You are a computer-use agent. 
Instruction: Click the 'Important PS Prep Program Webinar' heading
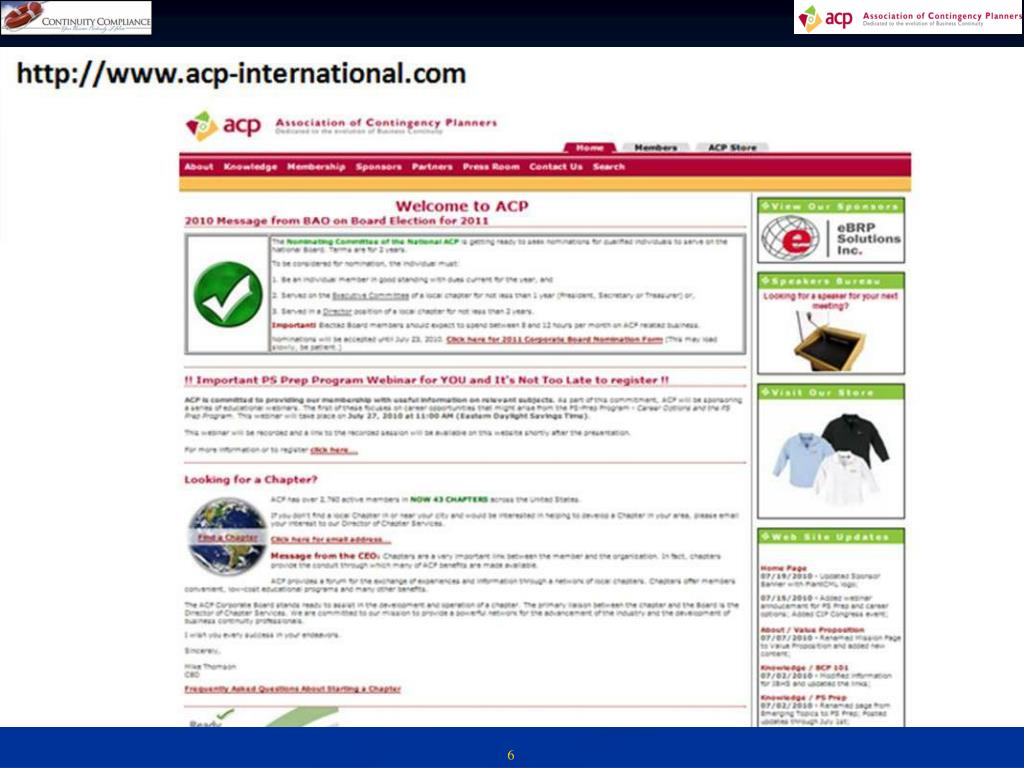point(426,380)
